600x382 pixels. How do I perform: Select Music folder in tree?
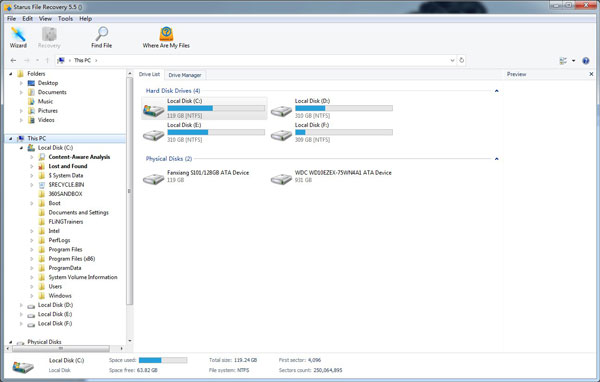(45, 101)
